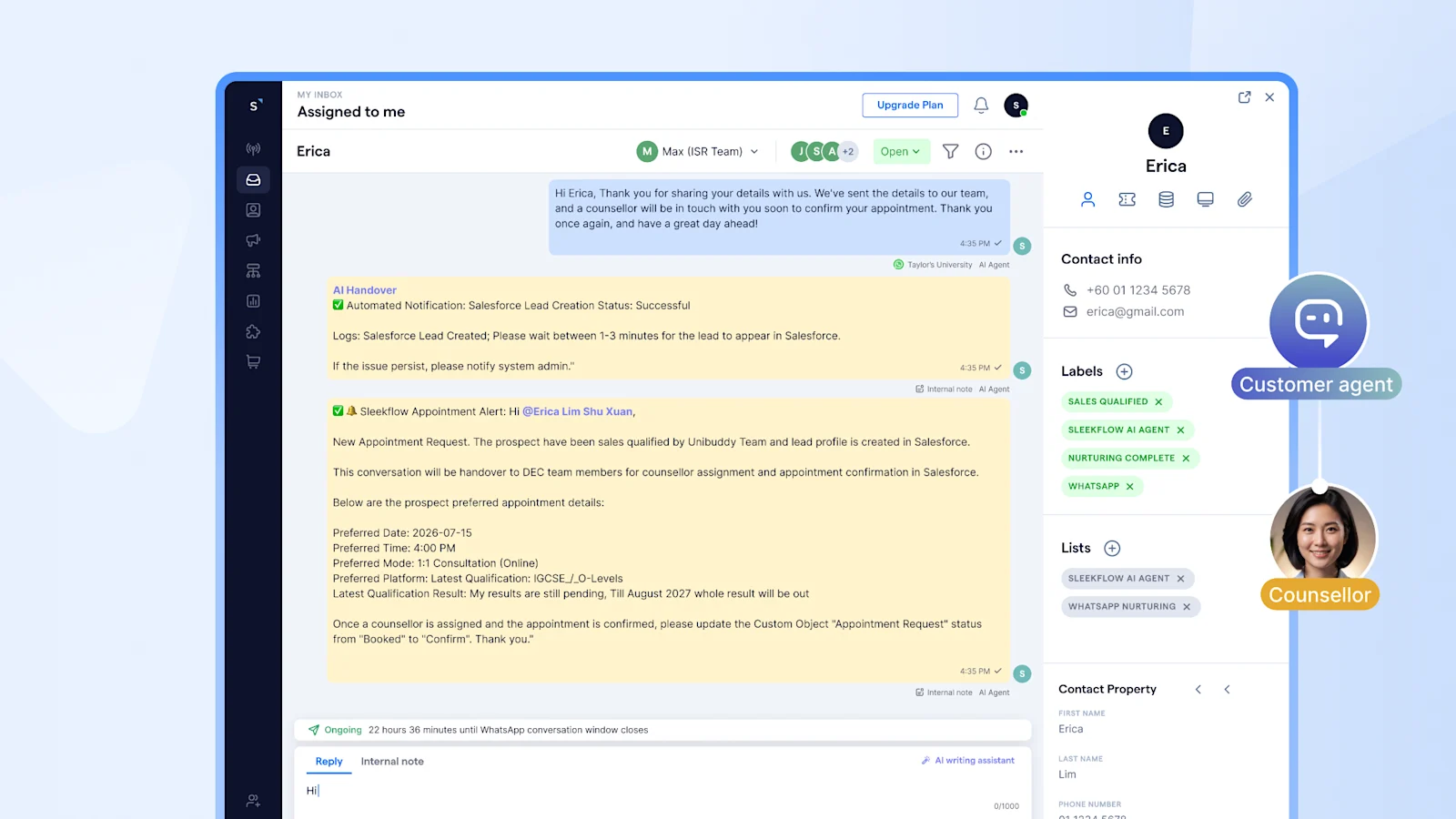Click the first Contact Property chevron arrow

(1198, 690)
